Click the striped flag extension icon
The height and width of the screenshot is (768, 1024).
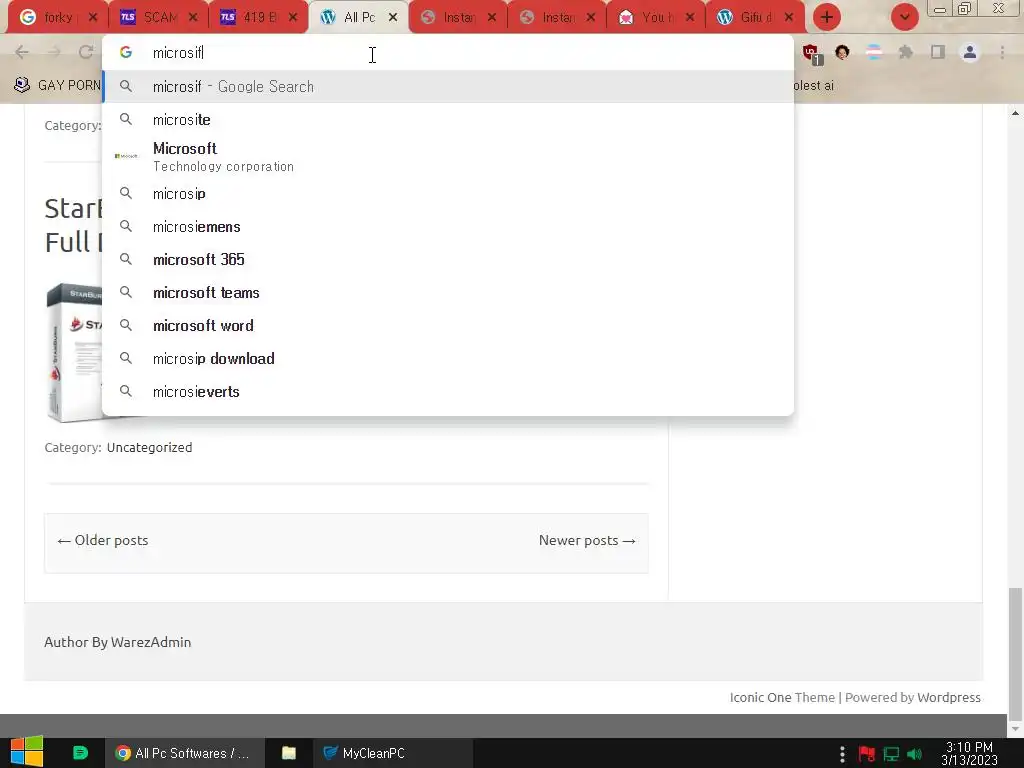(x=874, y=52)
